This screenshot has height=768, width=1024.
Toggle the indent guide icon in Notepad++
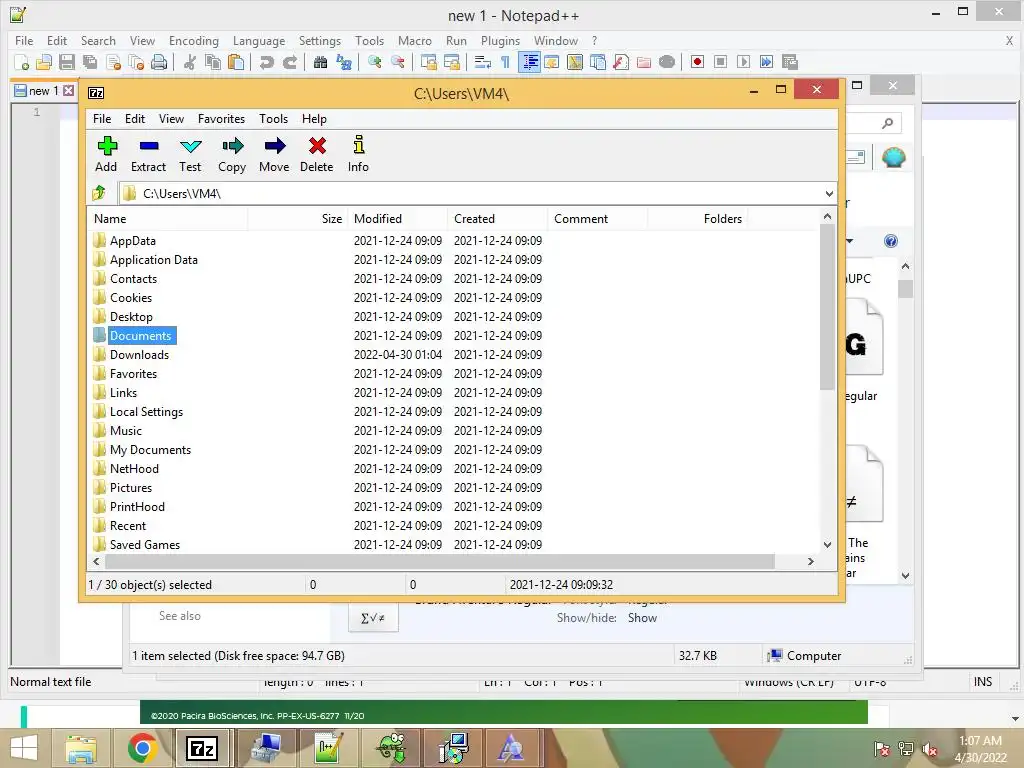[529, 62]
